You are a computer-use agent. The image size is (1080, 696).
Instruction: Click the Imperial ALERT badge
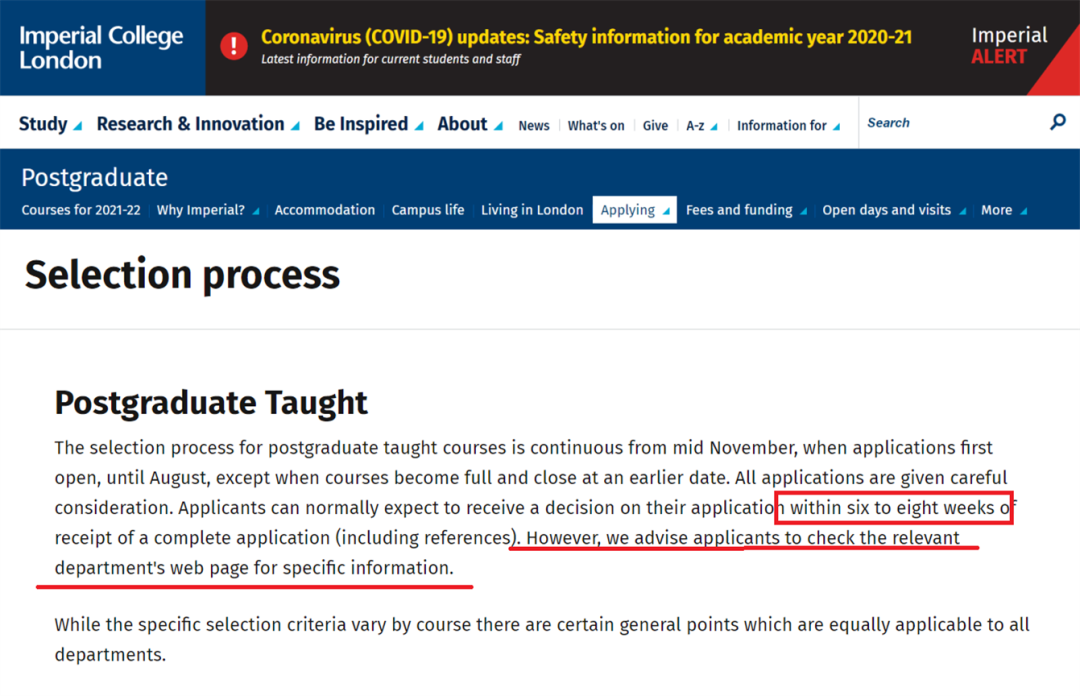coord(1009,46)
